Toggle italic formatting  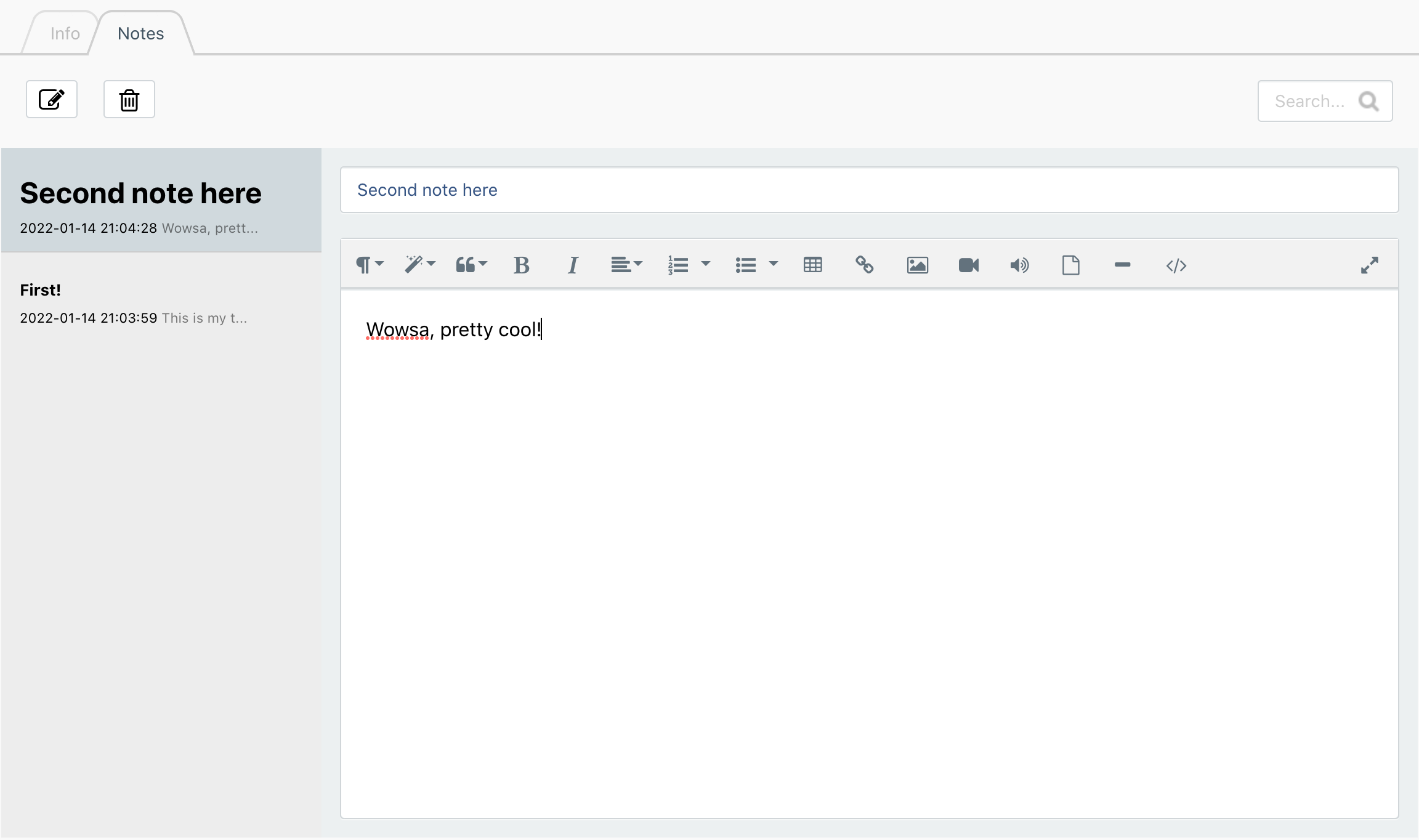click(573, 265)
